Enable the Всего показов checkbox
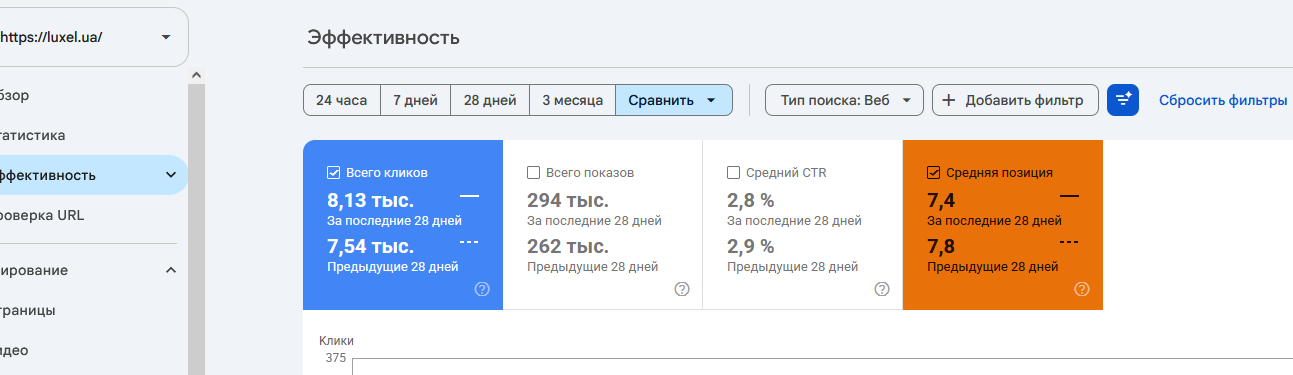The width and height of the screenshot is (1293, 375). click(534, 172)
